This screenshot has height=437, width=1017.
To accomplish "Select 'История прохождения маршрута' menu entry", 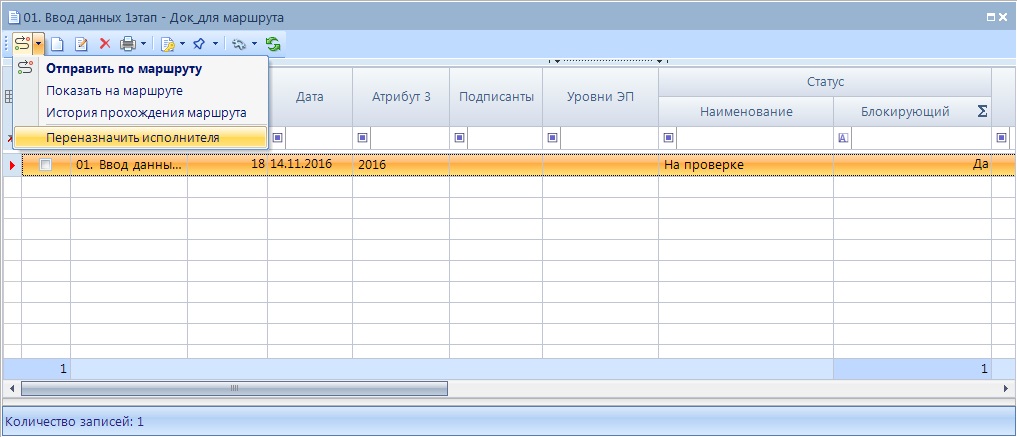I will (x=146, y=113).
